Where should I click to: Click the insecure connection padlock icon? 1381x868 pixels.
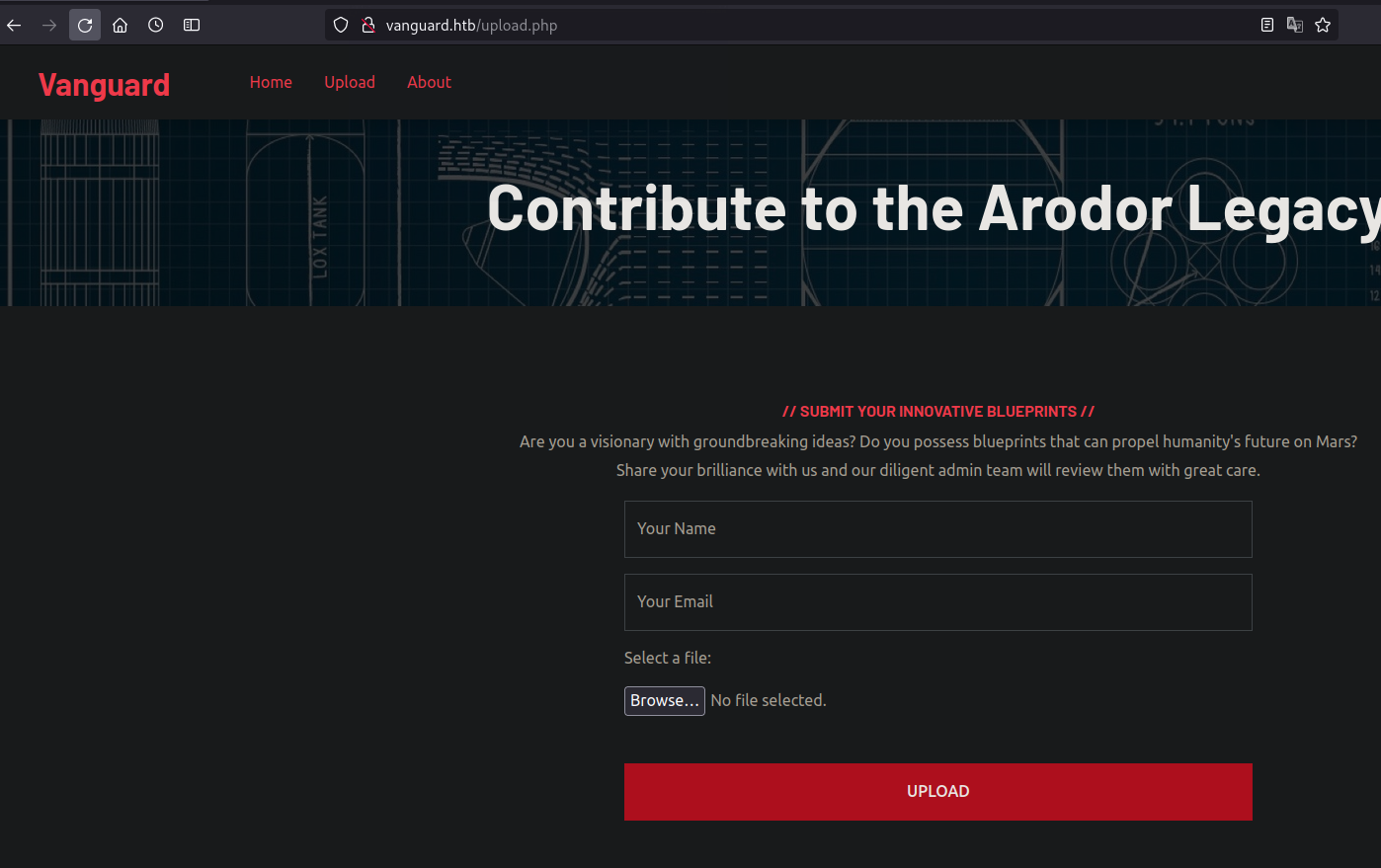point(368,26)
